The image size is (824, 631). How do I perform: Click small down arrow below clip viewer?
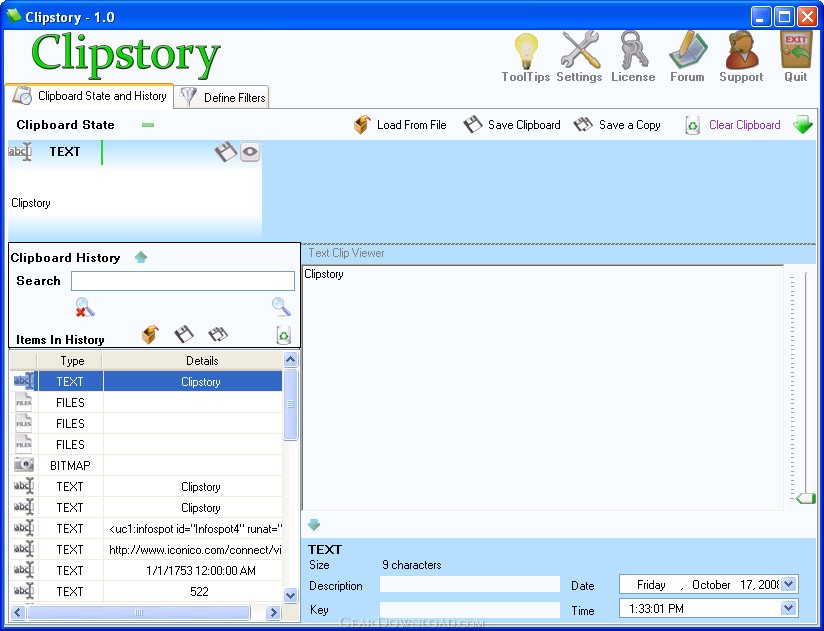(x=314, y=524)
